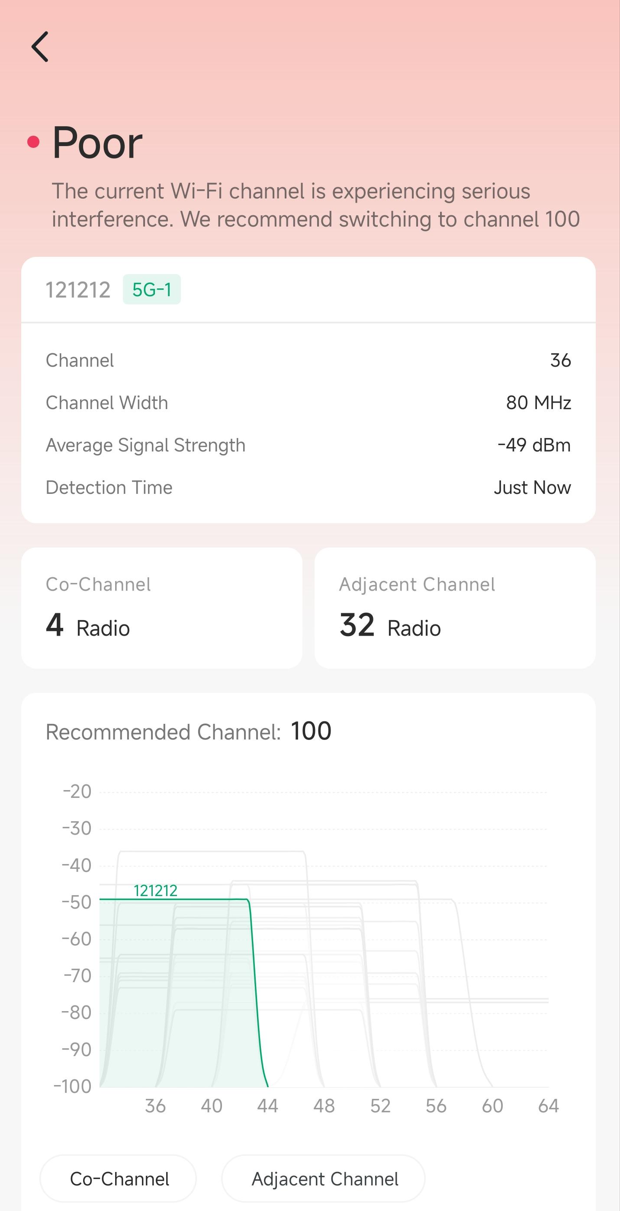Viewport: 620px width, 1211px height.
Task: Open the Co-Channel 4 Radio card
Action: pos(161,608)
